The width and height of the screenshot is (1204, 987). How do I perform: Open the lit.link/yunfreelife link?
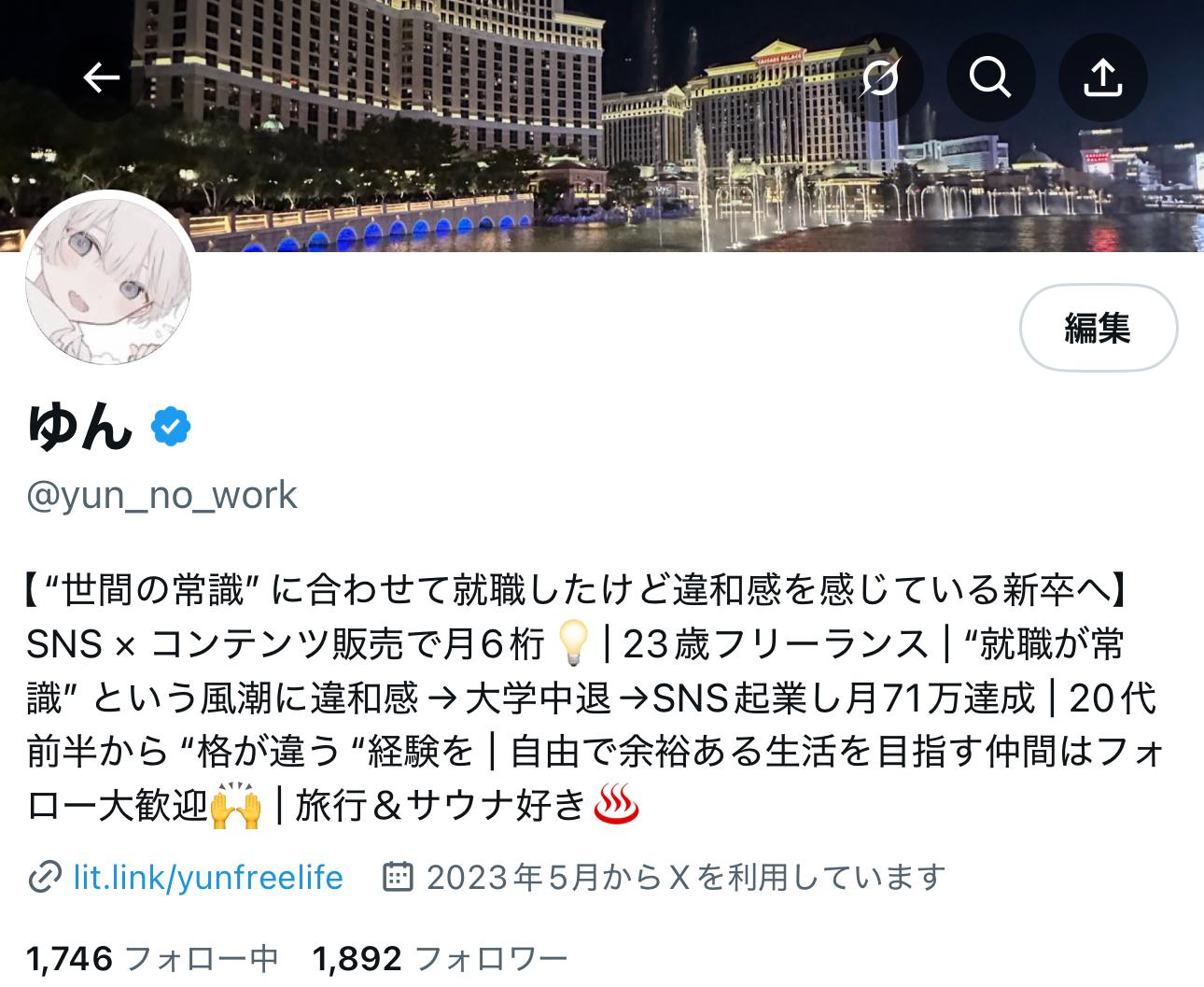point(208,878)
